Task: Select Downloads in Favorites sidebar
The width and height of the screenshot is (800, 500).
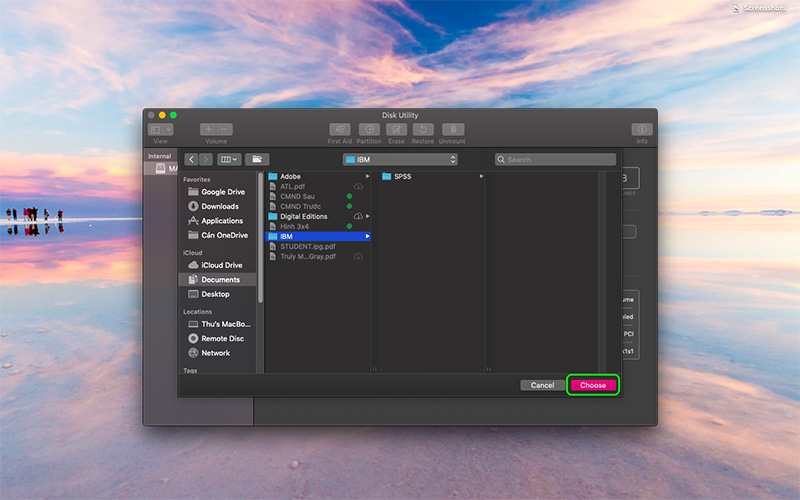Action: click(220, 206)
